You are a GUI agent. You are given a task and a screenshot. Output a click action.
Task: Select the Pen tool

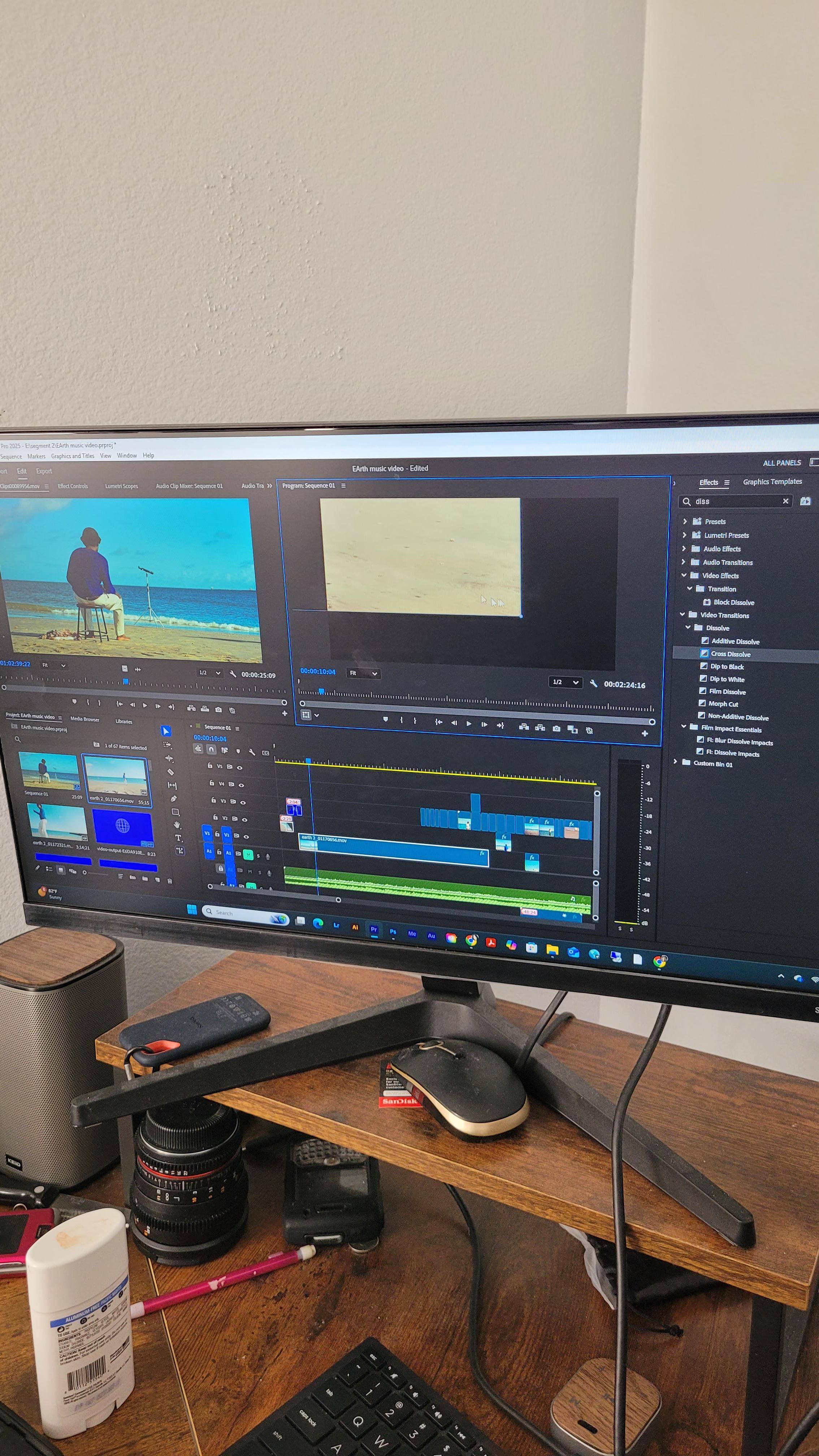click(x=174, y=799)
